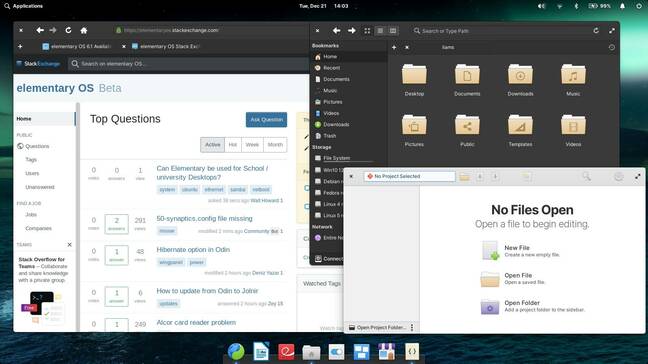Open System Settings toggle icon in dock
The image size is (648, 364).
[336, 352]
